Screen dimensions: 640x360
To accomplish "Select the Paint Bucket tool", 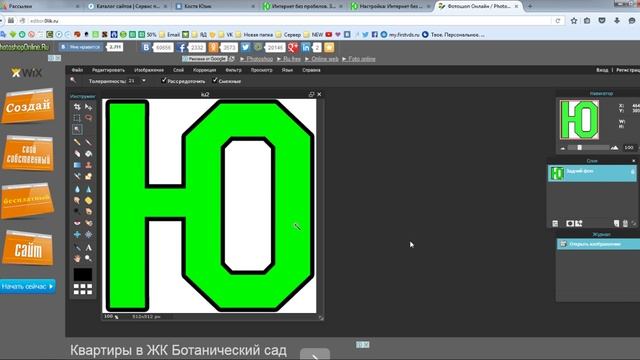I will pyautogui.click(x=88, y=153).
